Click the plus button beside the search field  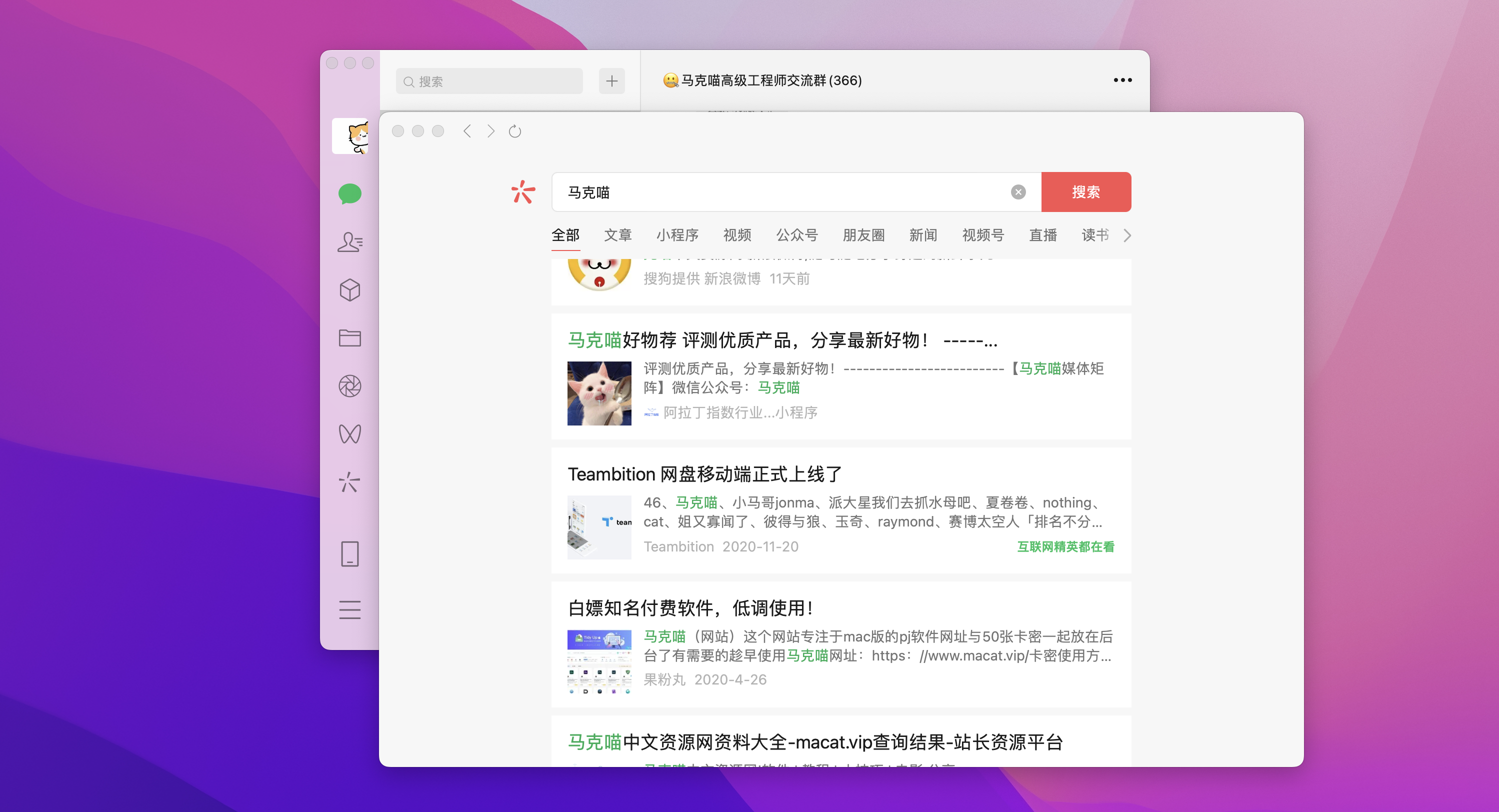[x=611, y=81]
